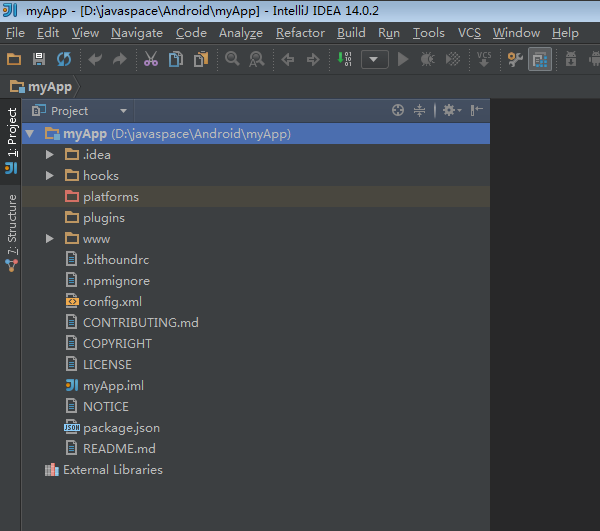
Task: Click the Redo arrow icon
Action: pos(120,59)
